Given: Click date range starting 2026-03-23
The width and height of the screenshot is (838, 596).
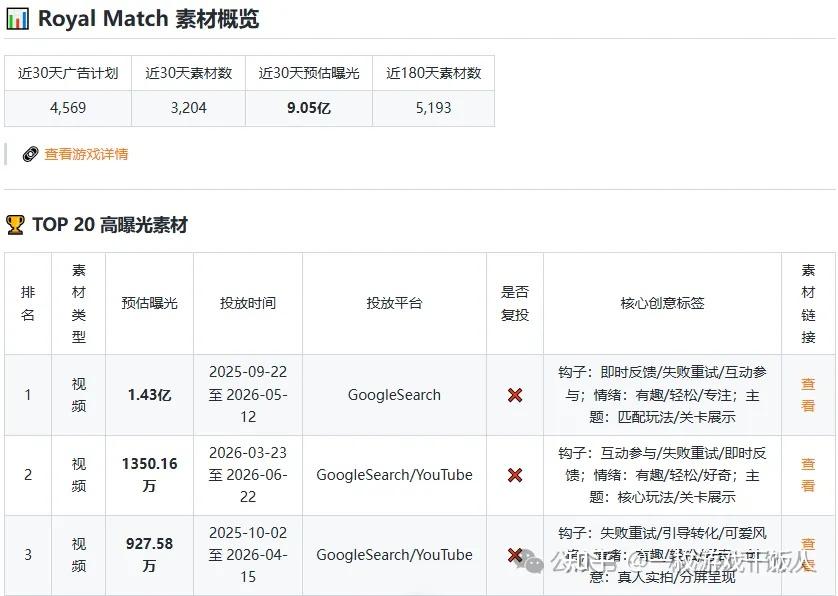Looking at the screenshot, I should pyautogui.click(x=248, y=475).
